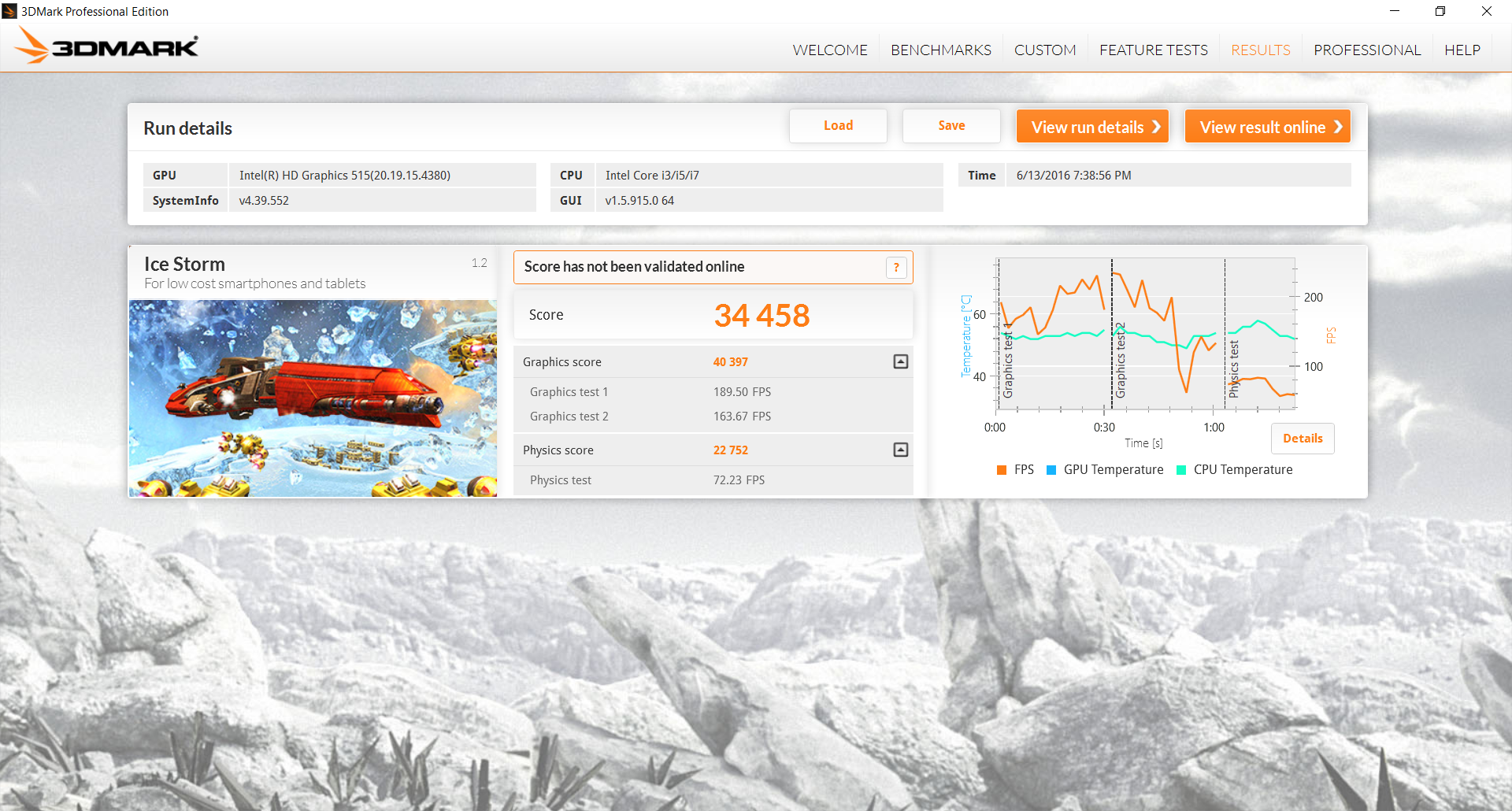Click the Save button
The width and height of the screenshot is (1512, 811).
[951, 126]
